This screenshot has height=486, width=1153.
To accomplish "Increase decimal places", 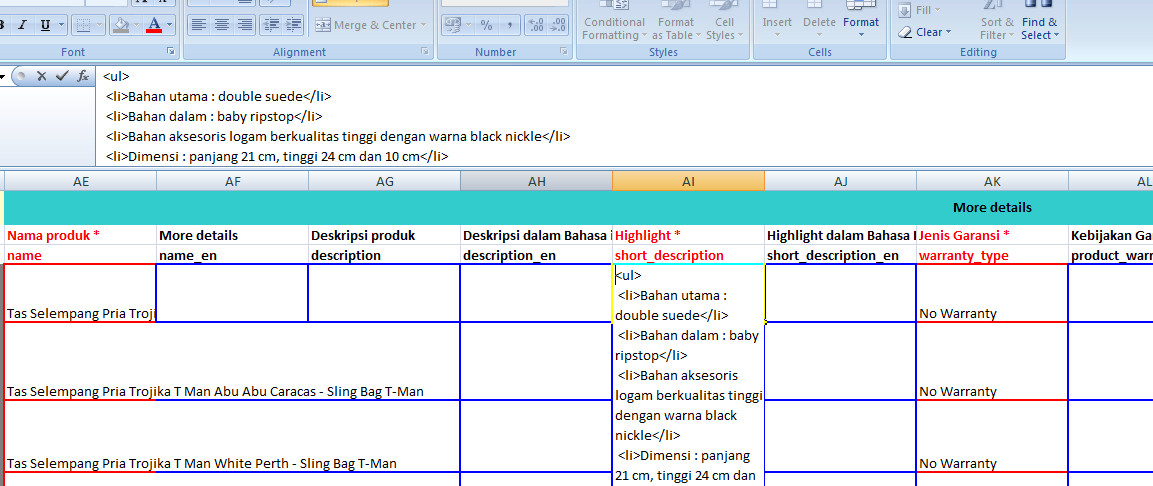I will pos(536,26).
